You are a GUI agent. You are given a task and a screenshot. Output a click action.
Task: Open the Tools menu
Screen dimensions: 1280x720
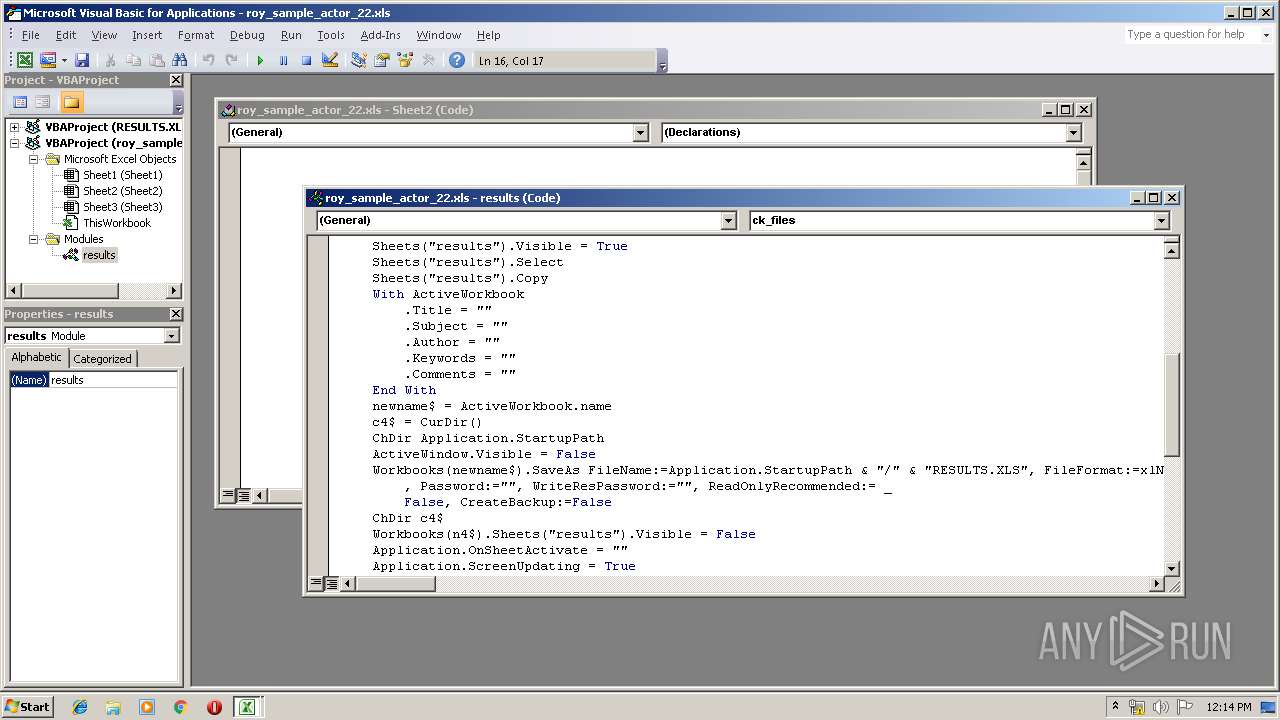point(331,35)
